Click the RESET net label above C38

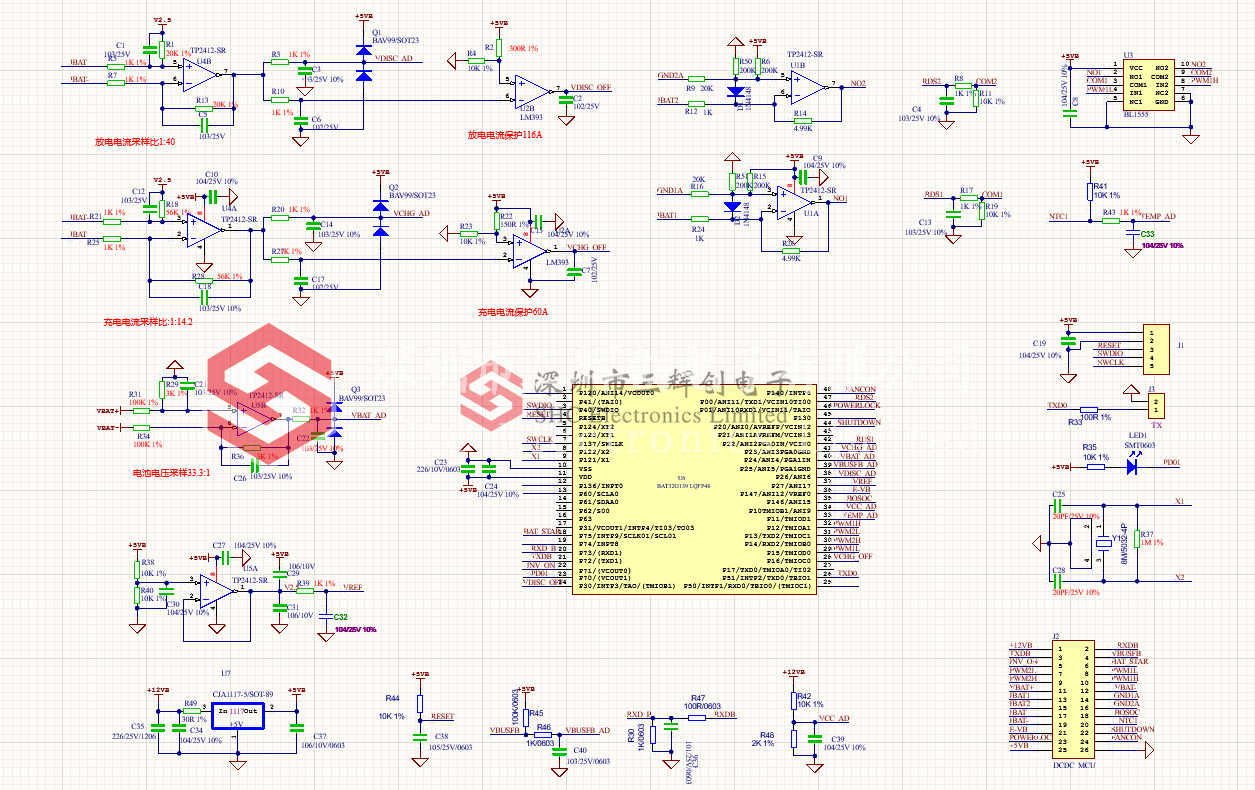tap(442, 717)
